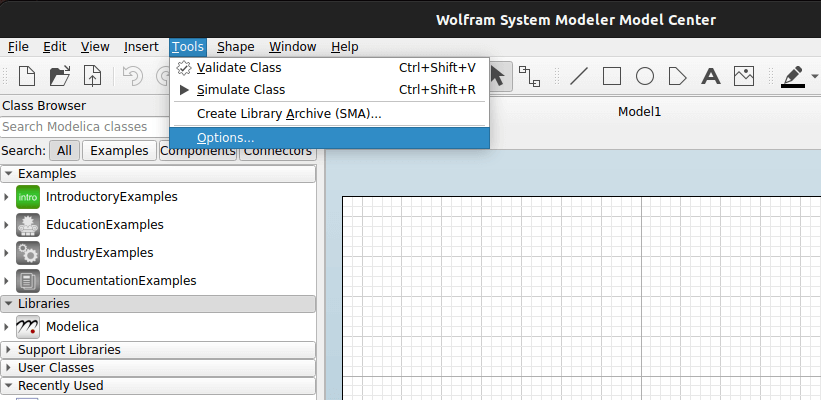Toggle the All search filter

64,151
